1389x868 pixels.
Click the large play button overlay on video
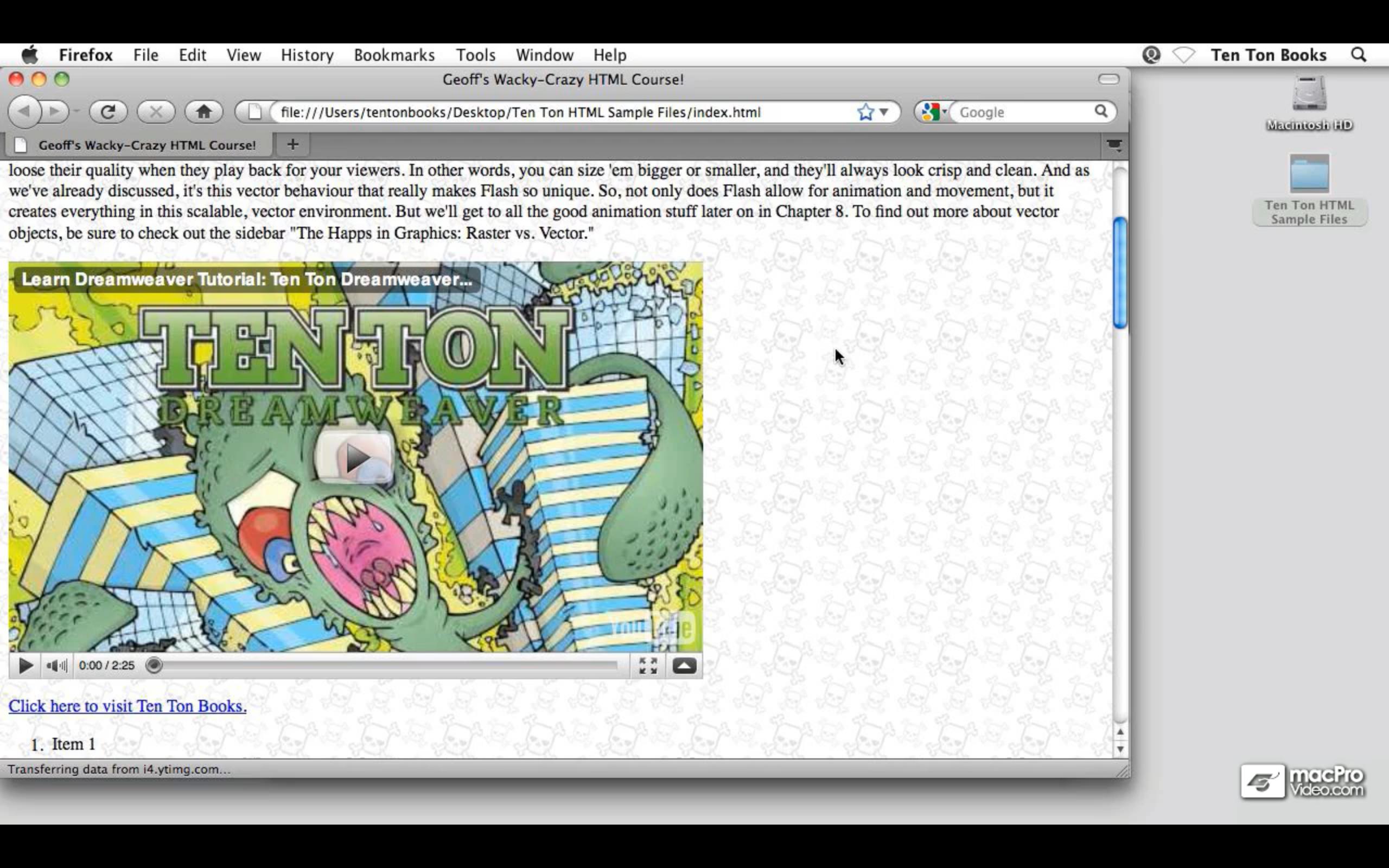354,457
